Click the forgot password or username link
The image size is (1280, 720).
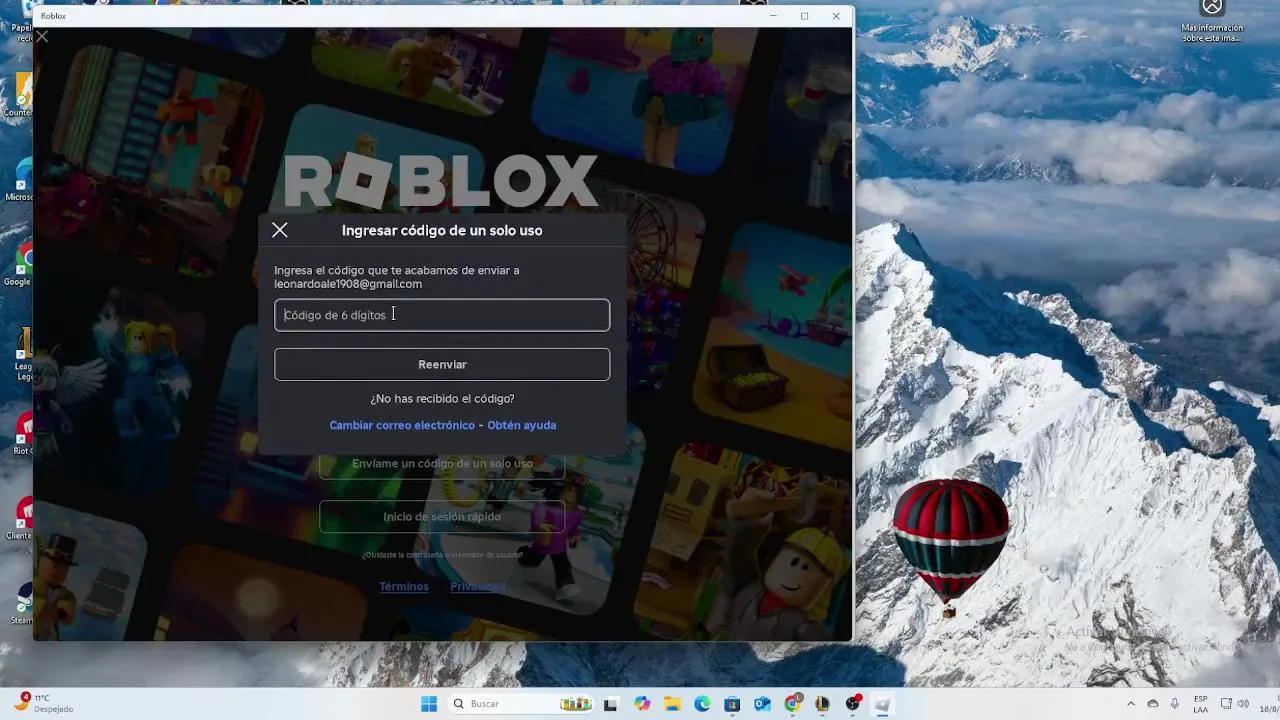coord(442,555)
